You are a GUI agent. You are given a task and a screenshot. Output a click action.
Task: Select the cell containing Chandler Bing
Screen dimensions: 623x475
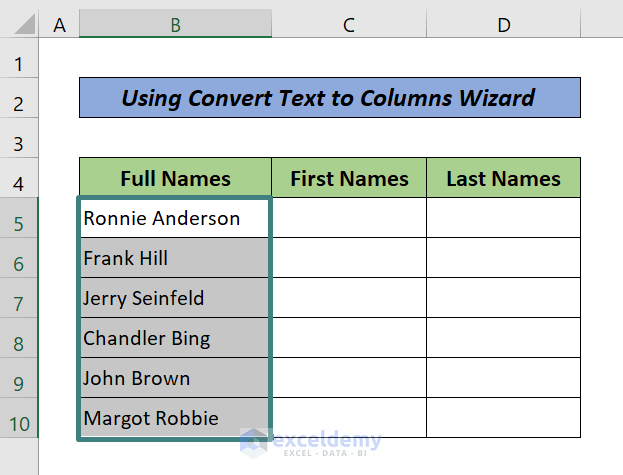[175, 338]
